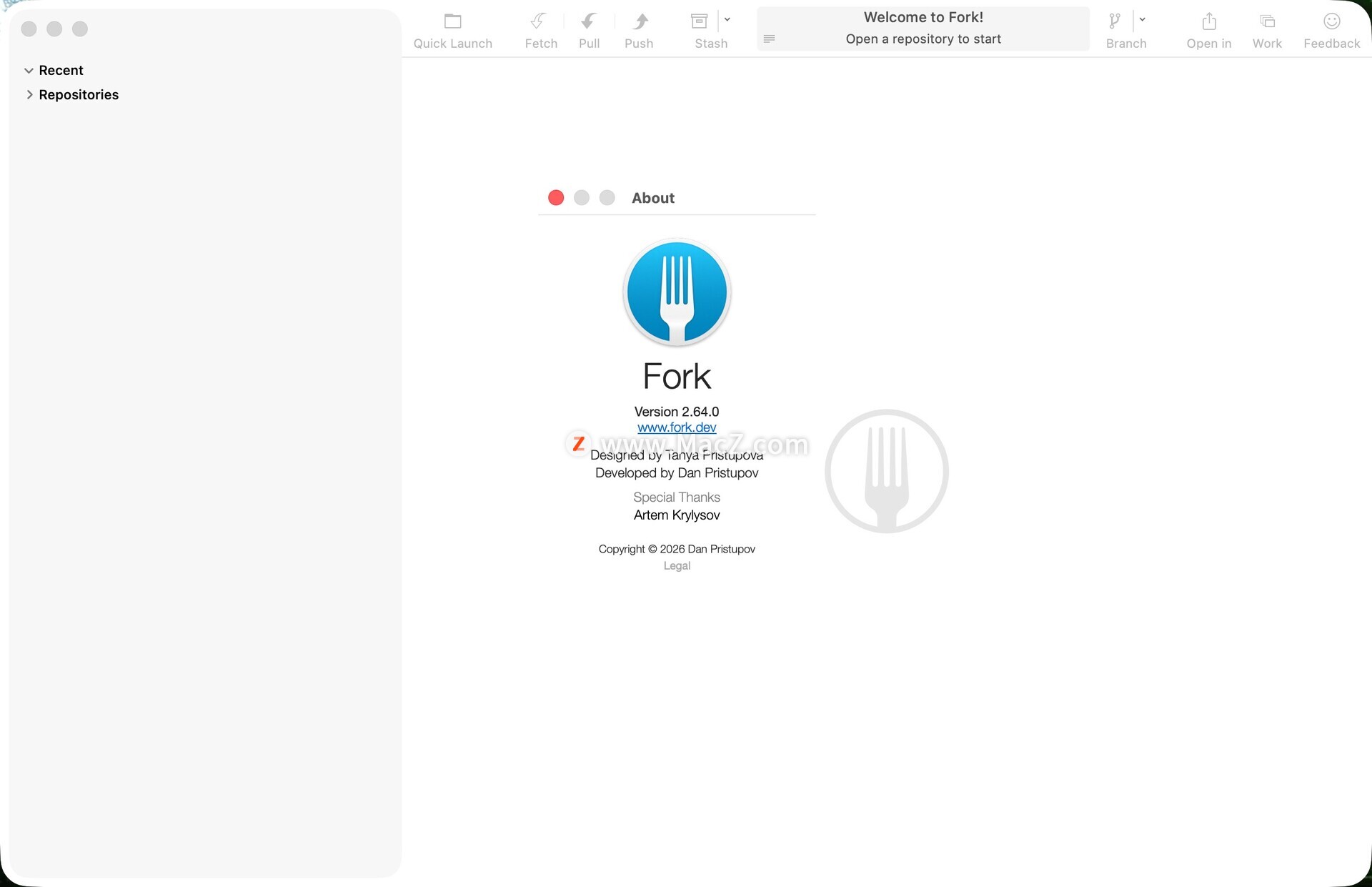
Task: Click the Branch icon in toolbar
Action: [1115, 21]
